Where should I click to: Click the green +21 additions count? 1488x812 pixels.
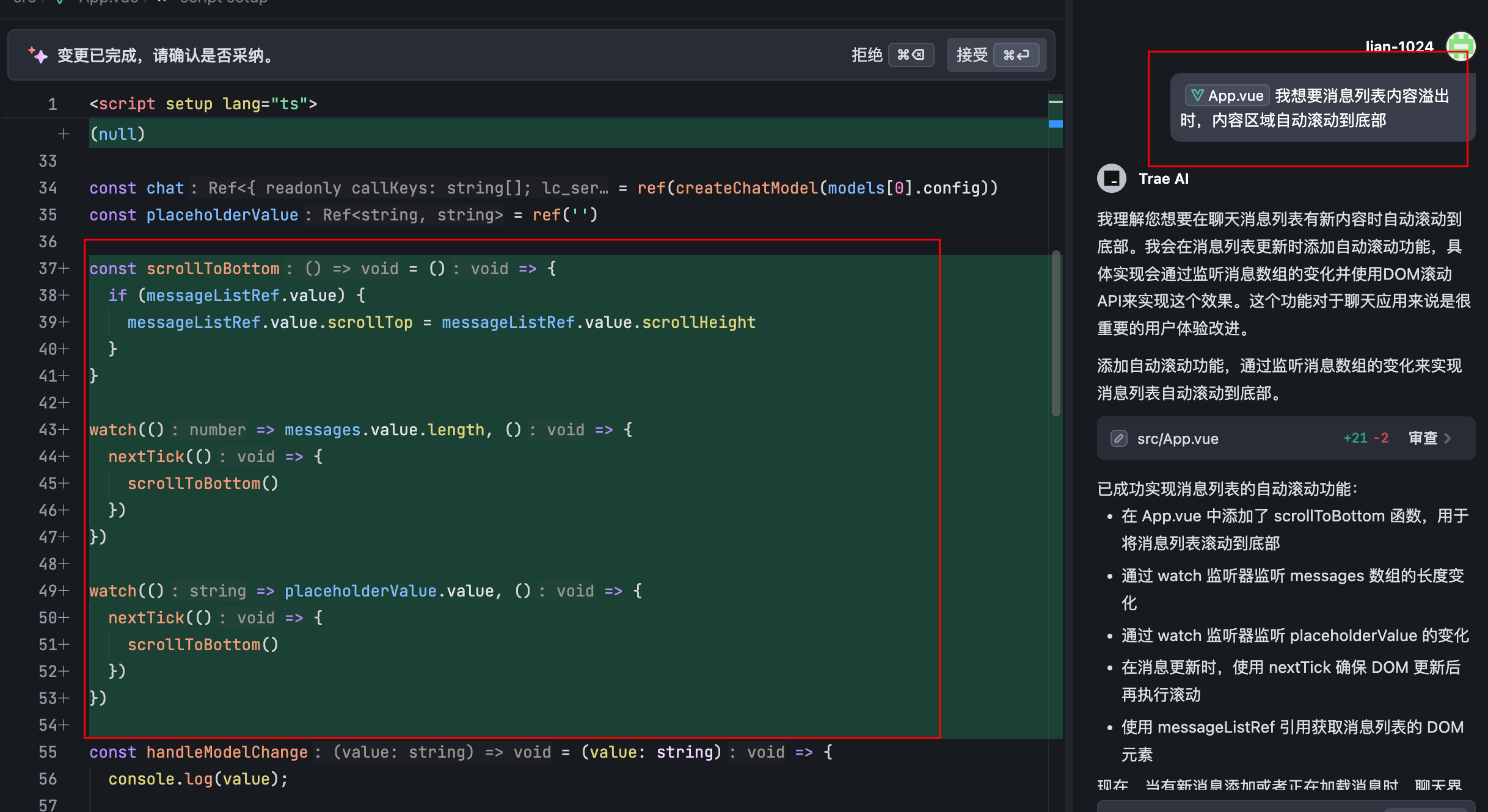coord(1354,438)
